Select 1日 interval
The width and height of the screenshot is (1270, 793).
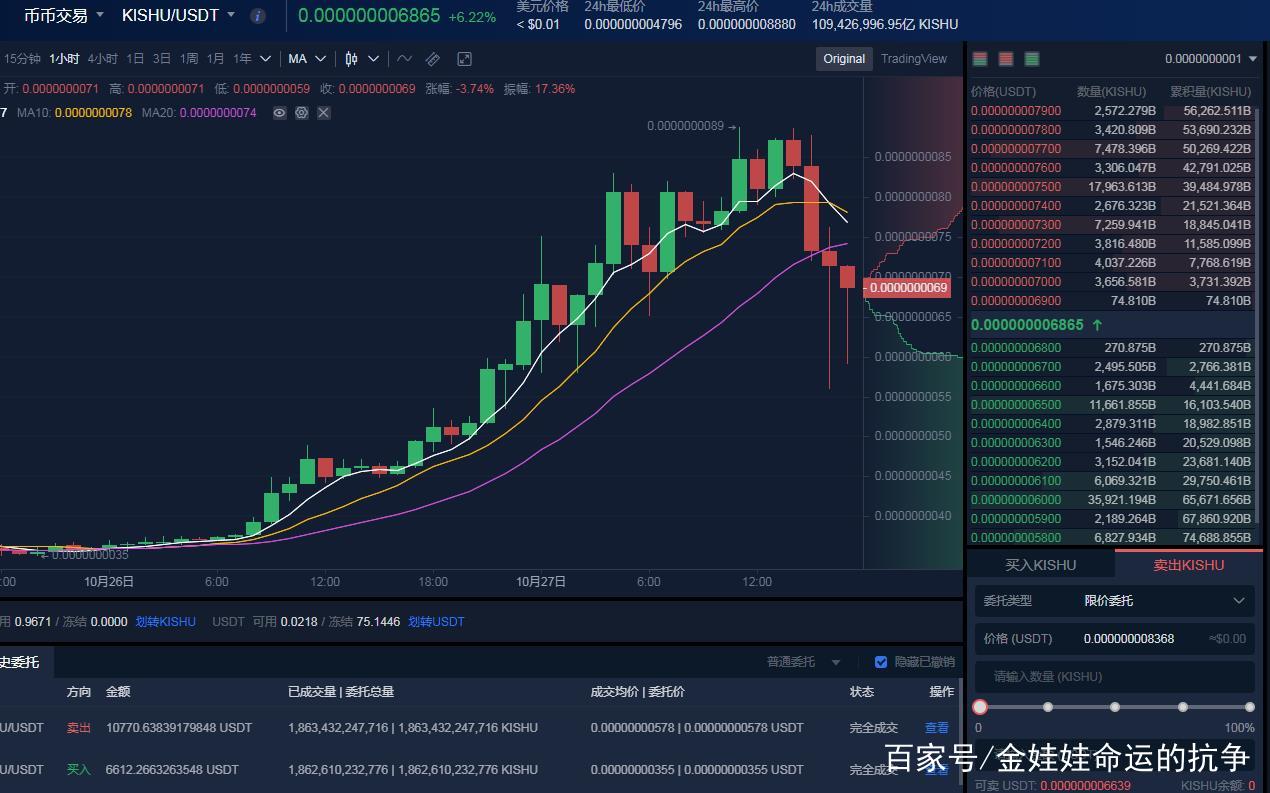135,59
